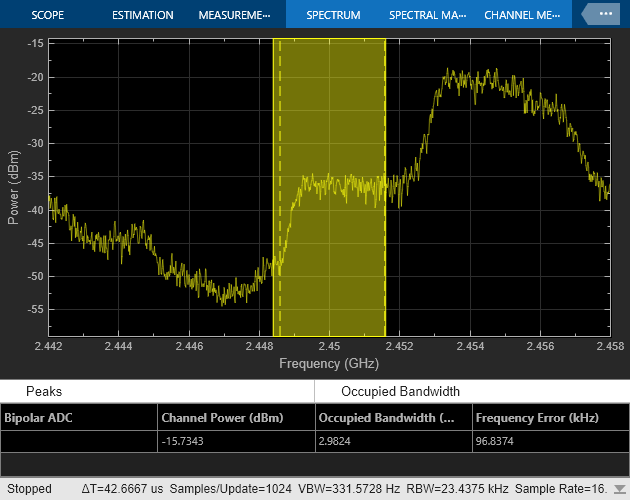Open the MEASUREMENTS tab
Screen dimensions: 630x500
pos(234,15)
